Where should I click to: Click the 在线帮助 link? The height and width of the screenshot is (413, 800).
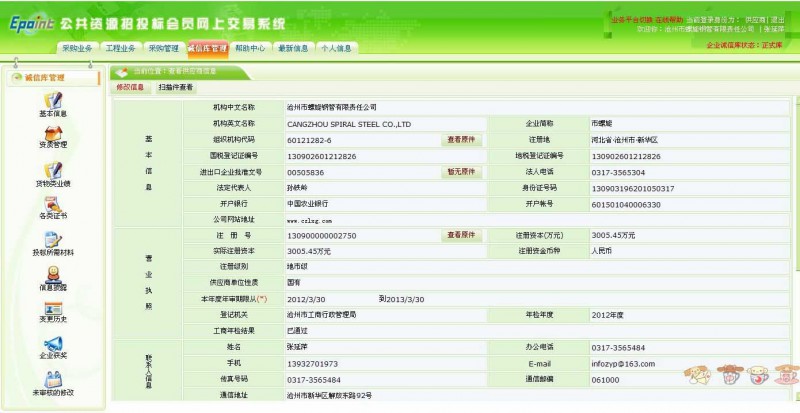coord(668,19)
